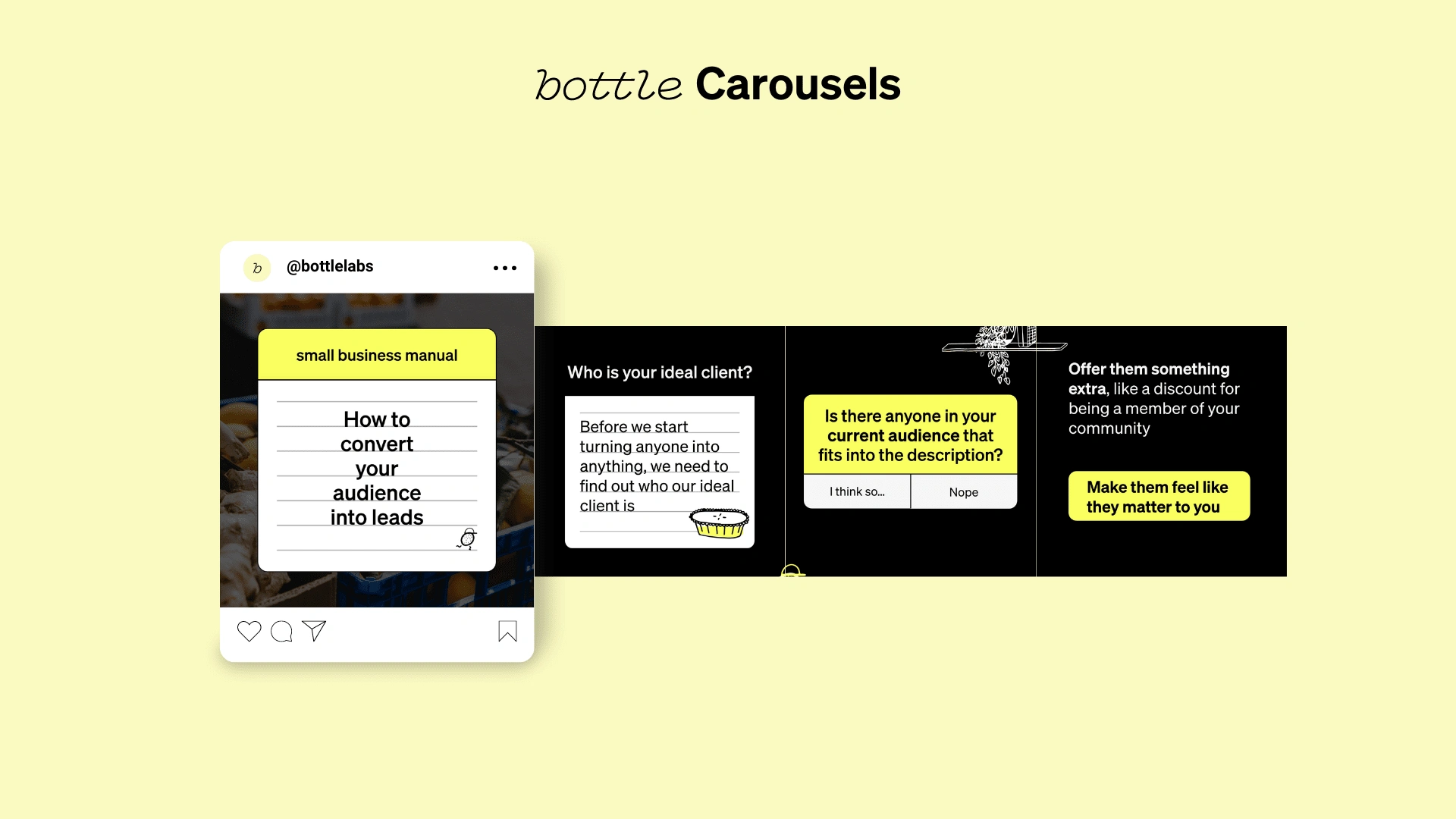The width and height of the screenshot is (1456, 819).
Task: Click the three-dot options menu icon
Action: 505,267
